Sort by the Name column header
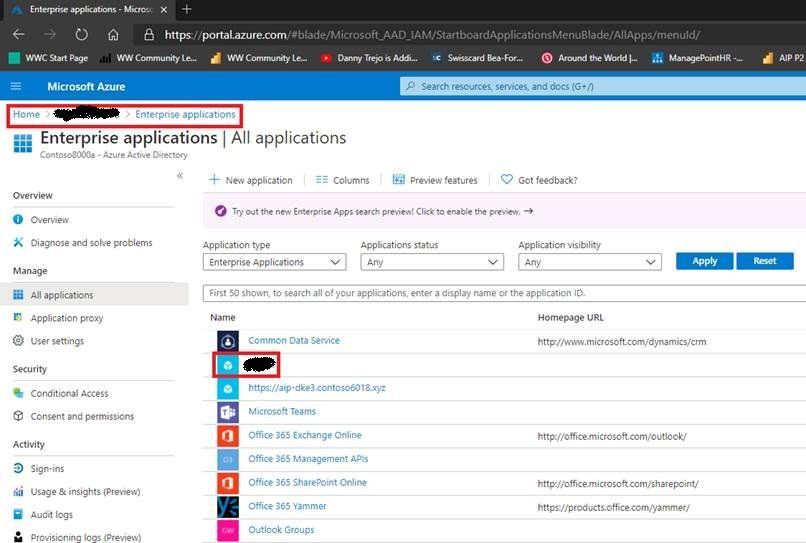The width and height of the screenshot is (806, 543). click(223, 317)
